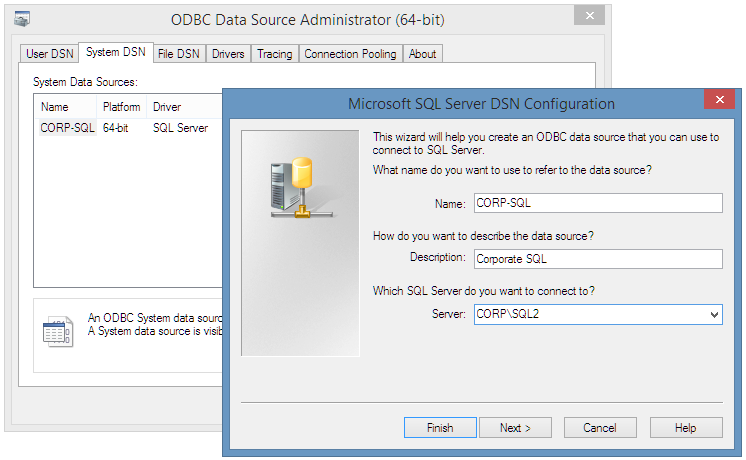Image resolution: width=746 pixels, height=460 pixels.
Task: Click the Server field showing CORP\SQL2
Action: pyautogui.click(x=588, y=314)
